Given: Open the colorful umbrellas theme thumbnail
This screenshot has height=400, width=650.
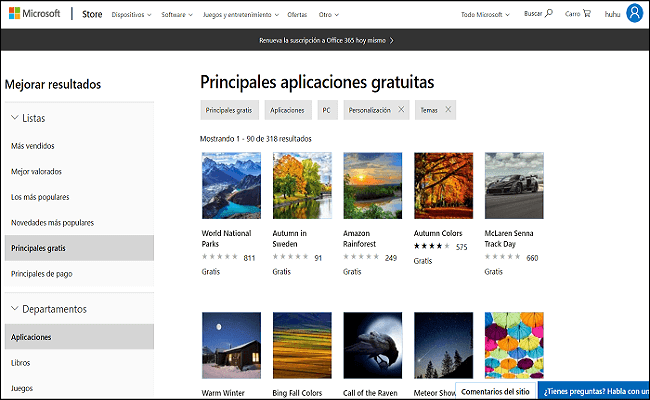Looking at the screenshot, I should click(514, 345).
